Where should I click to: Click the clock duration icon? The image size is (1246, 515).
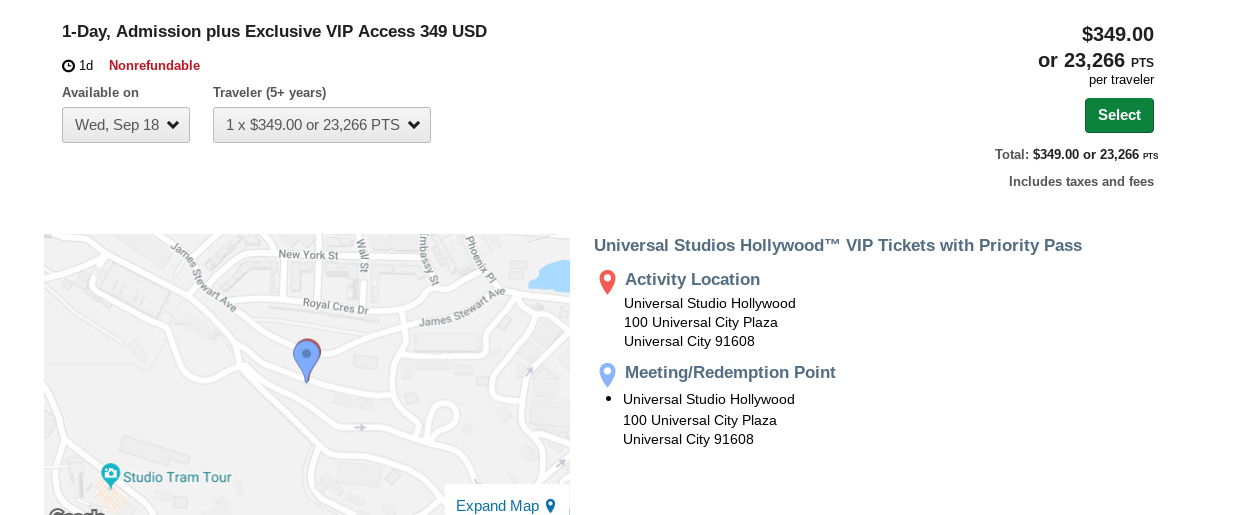[69, 66]
